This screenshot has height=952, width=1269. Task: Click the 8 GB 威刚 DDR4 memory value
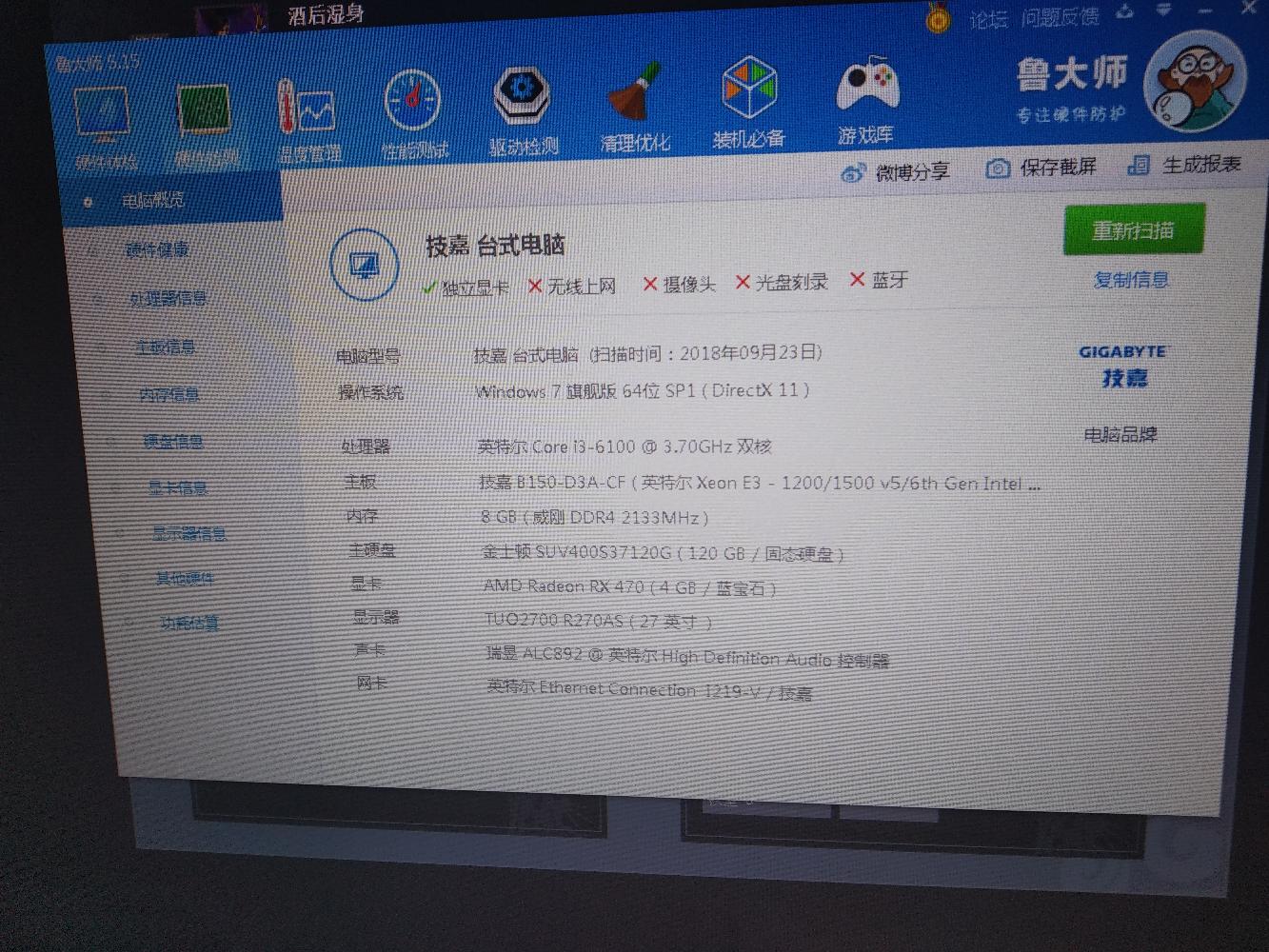(595, 518)
